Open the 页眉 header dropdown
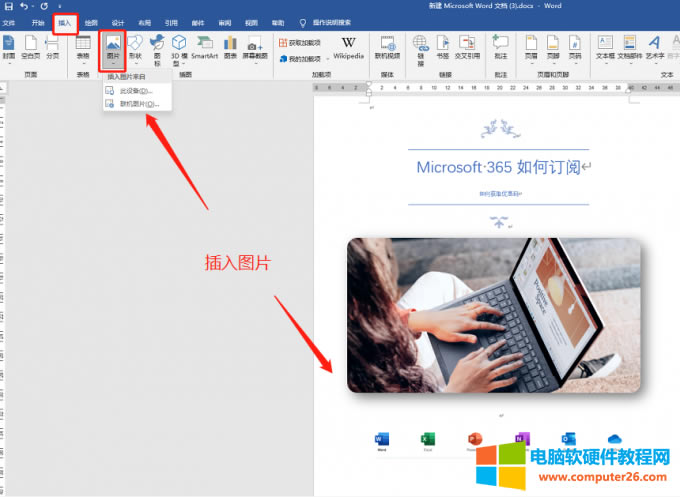680x497 pixels. 531,47
